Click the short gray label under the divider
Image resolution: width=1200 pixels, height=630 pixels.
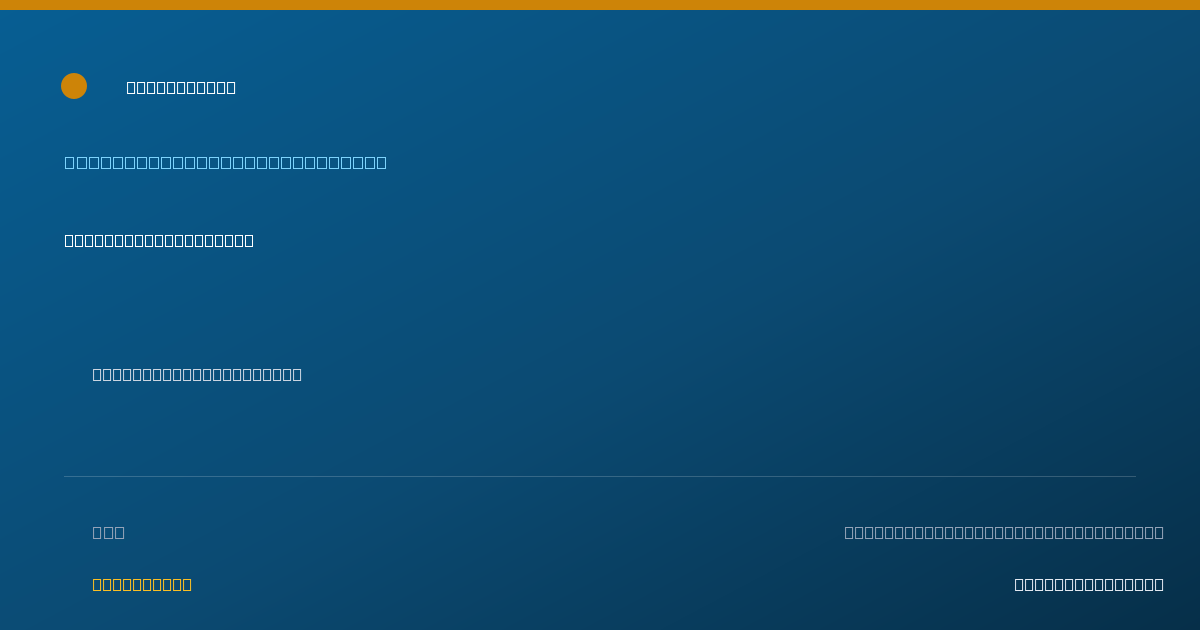click(109, 532)
